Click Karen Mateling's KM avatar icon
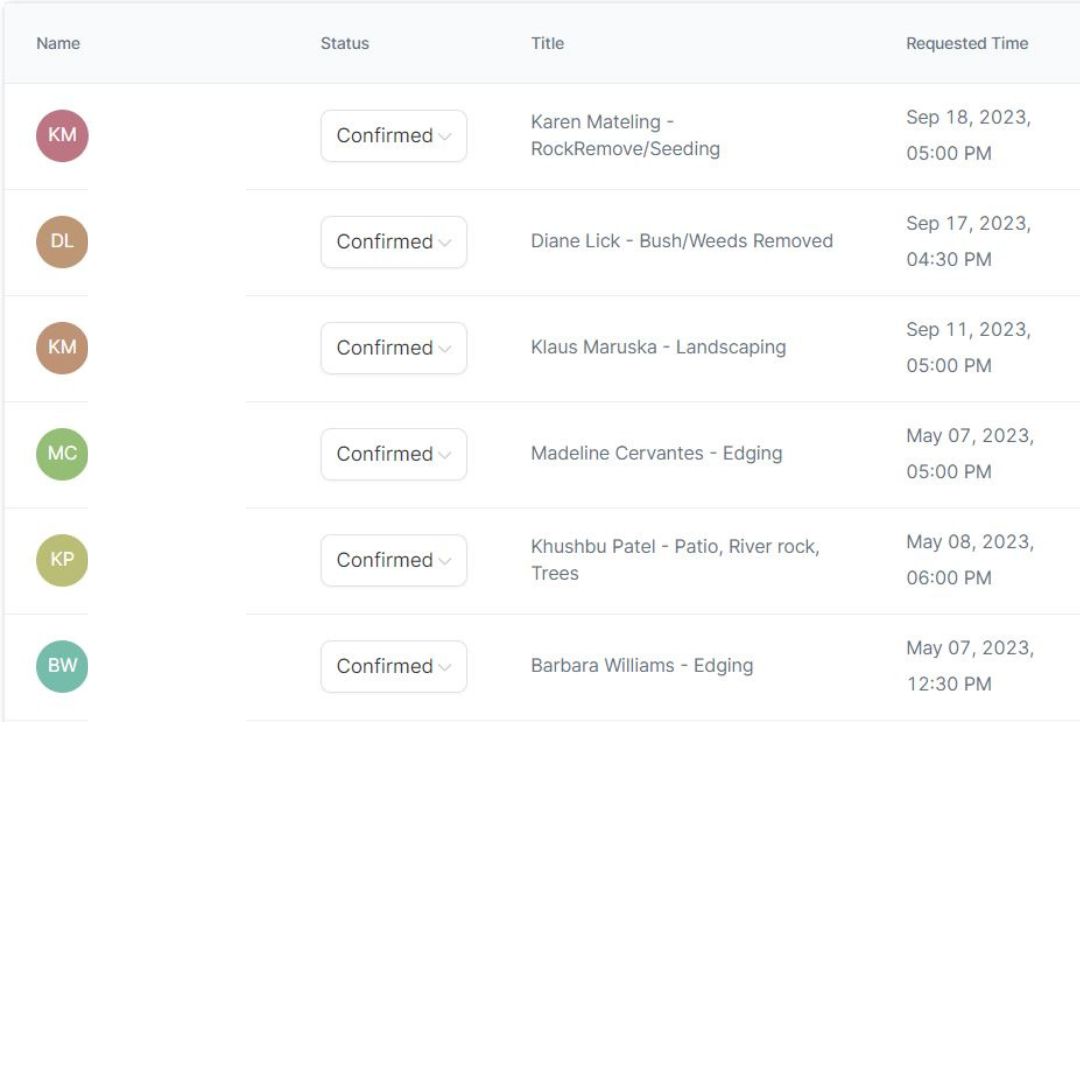This screenshot has width=1080, height=1080. click(x=62, y=136)
